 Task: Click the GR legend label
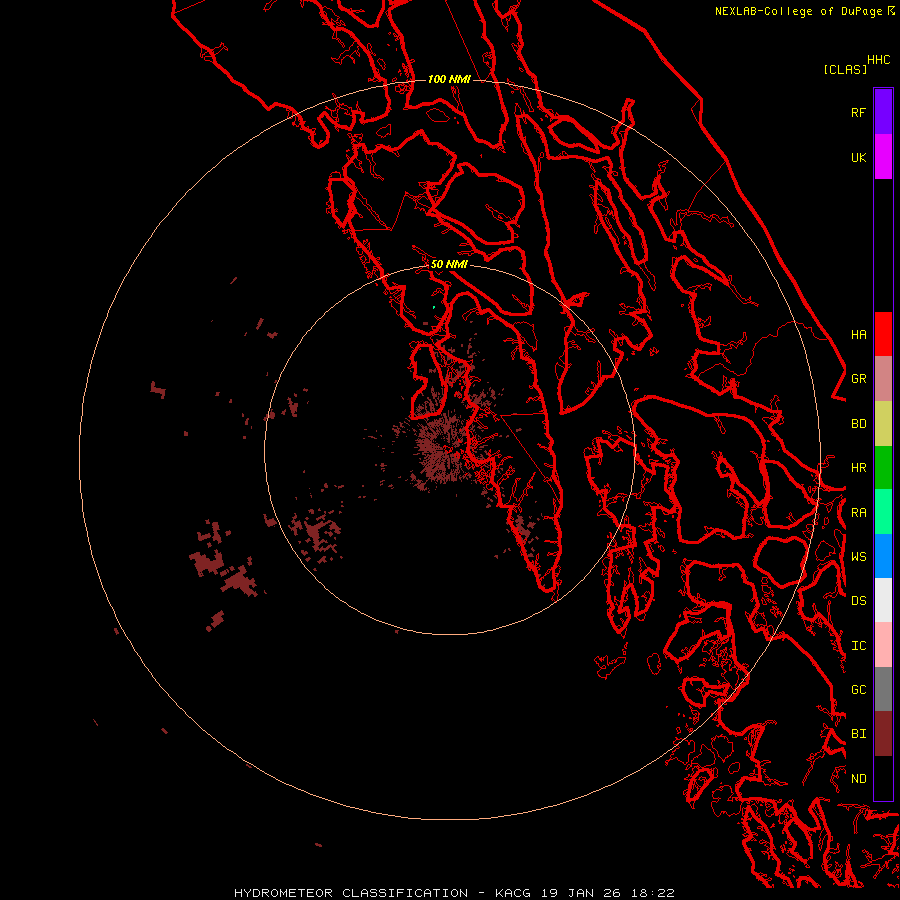click(858, 379)
